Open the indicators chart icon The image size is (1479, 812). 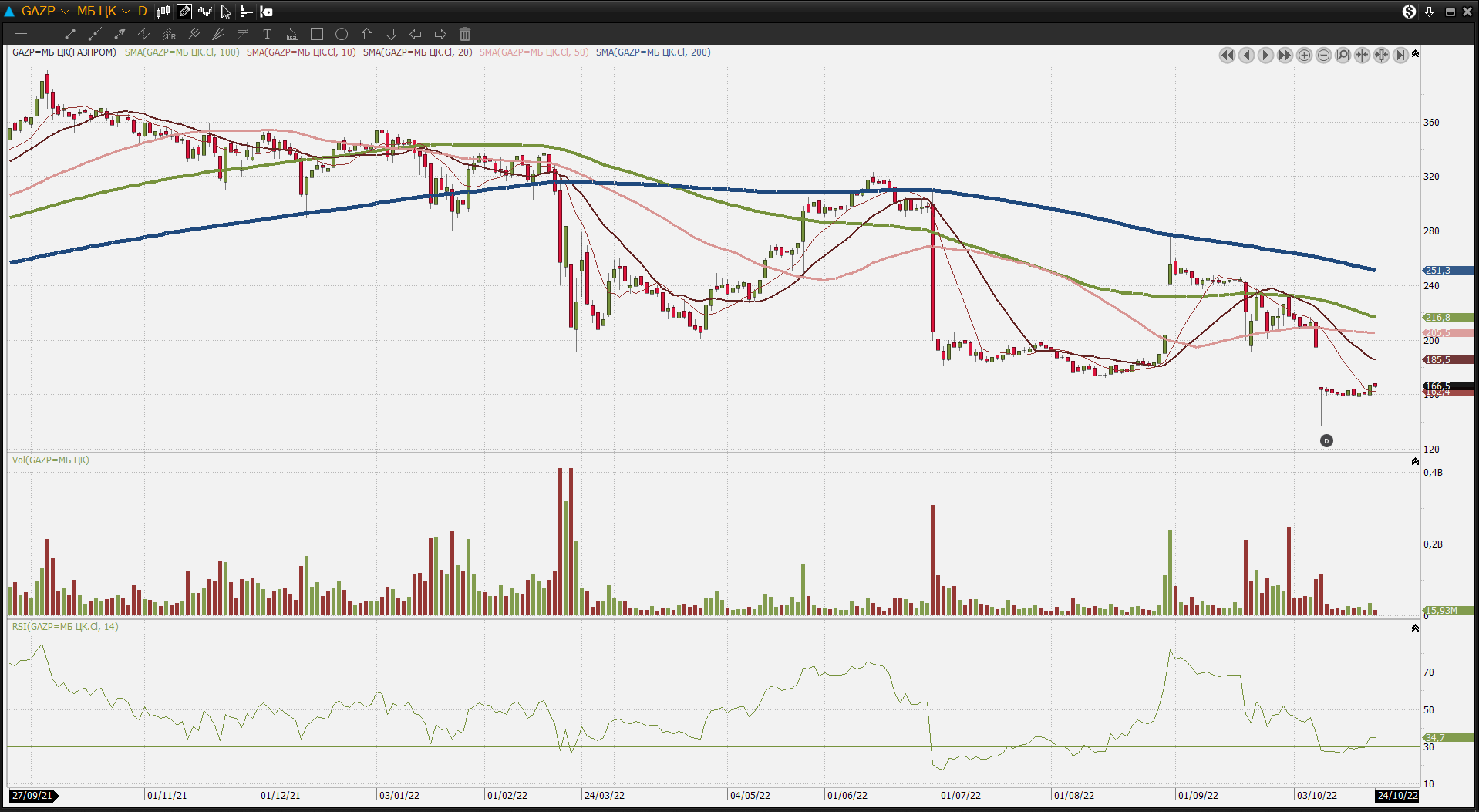click(205, 12)
